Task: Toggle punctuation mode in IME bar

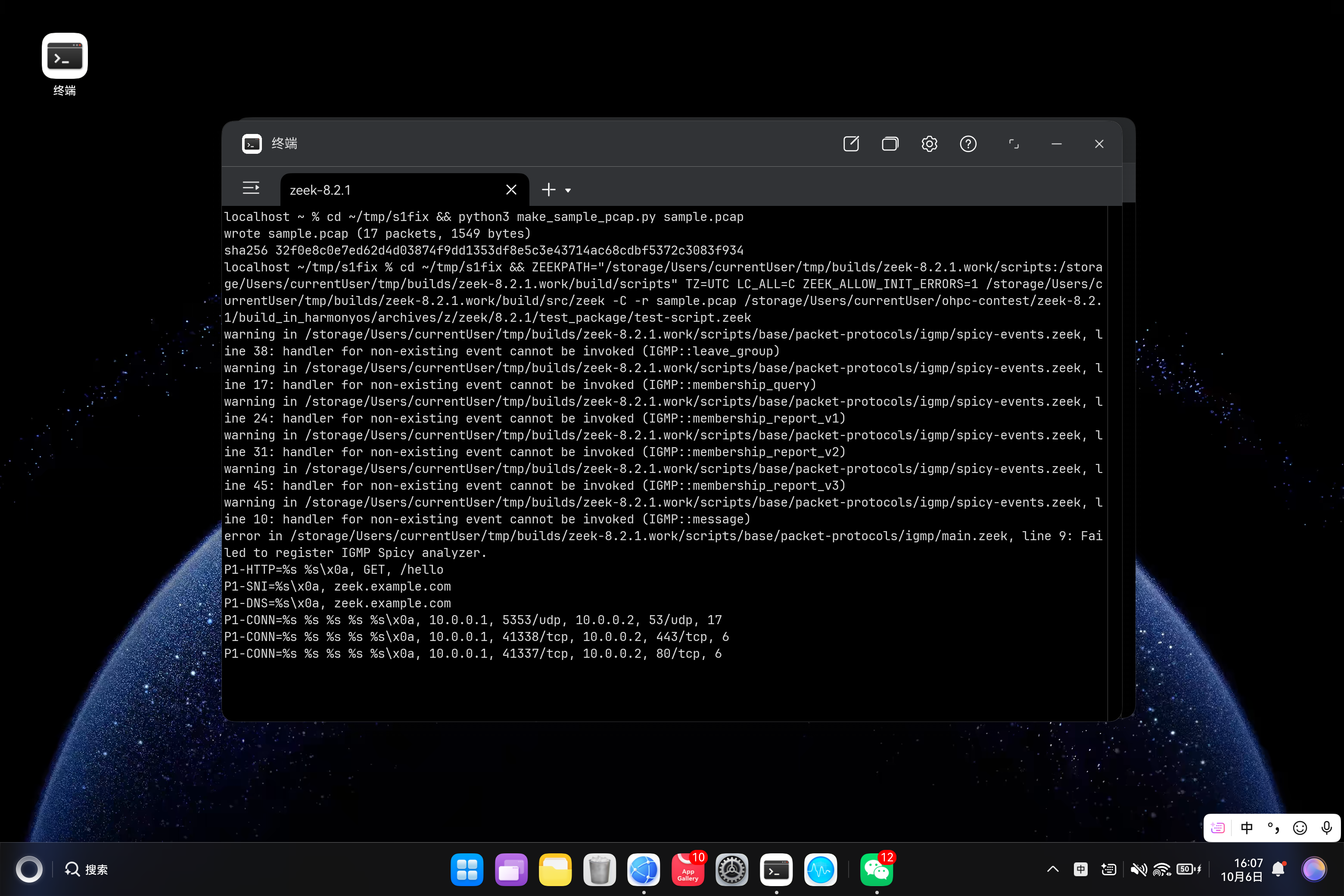Action: click(1273, 828)
